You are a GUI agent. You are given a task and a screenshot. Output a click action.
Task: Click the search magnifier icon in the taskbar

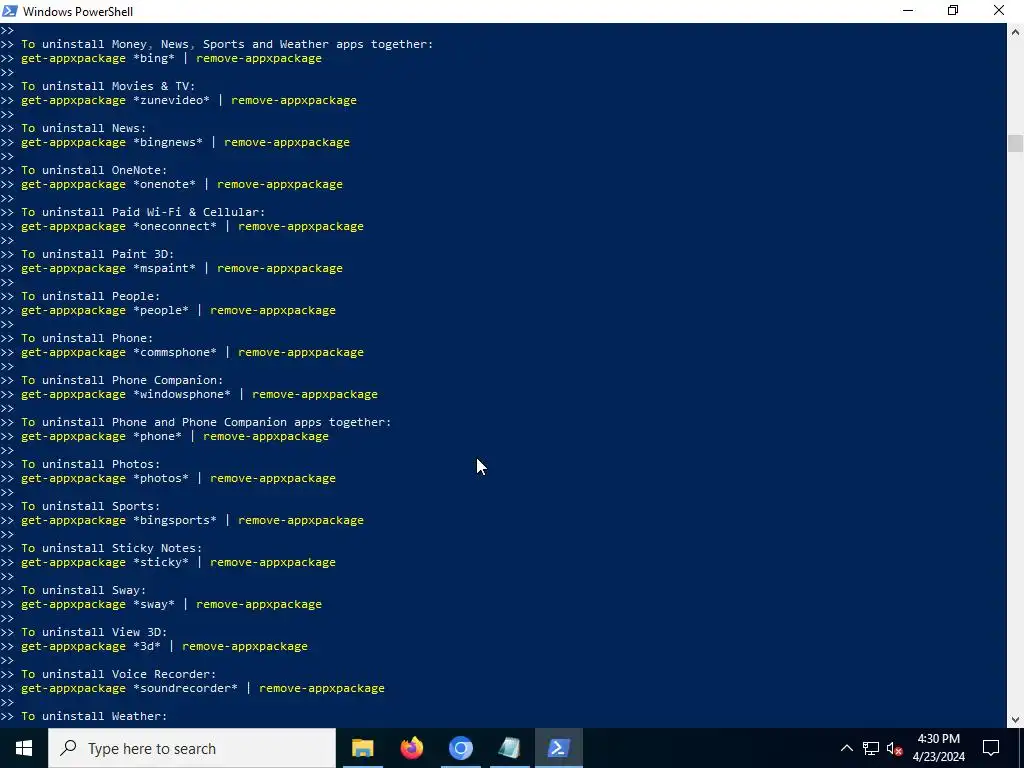(x=68, y=748)
